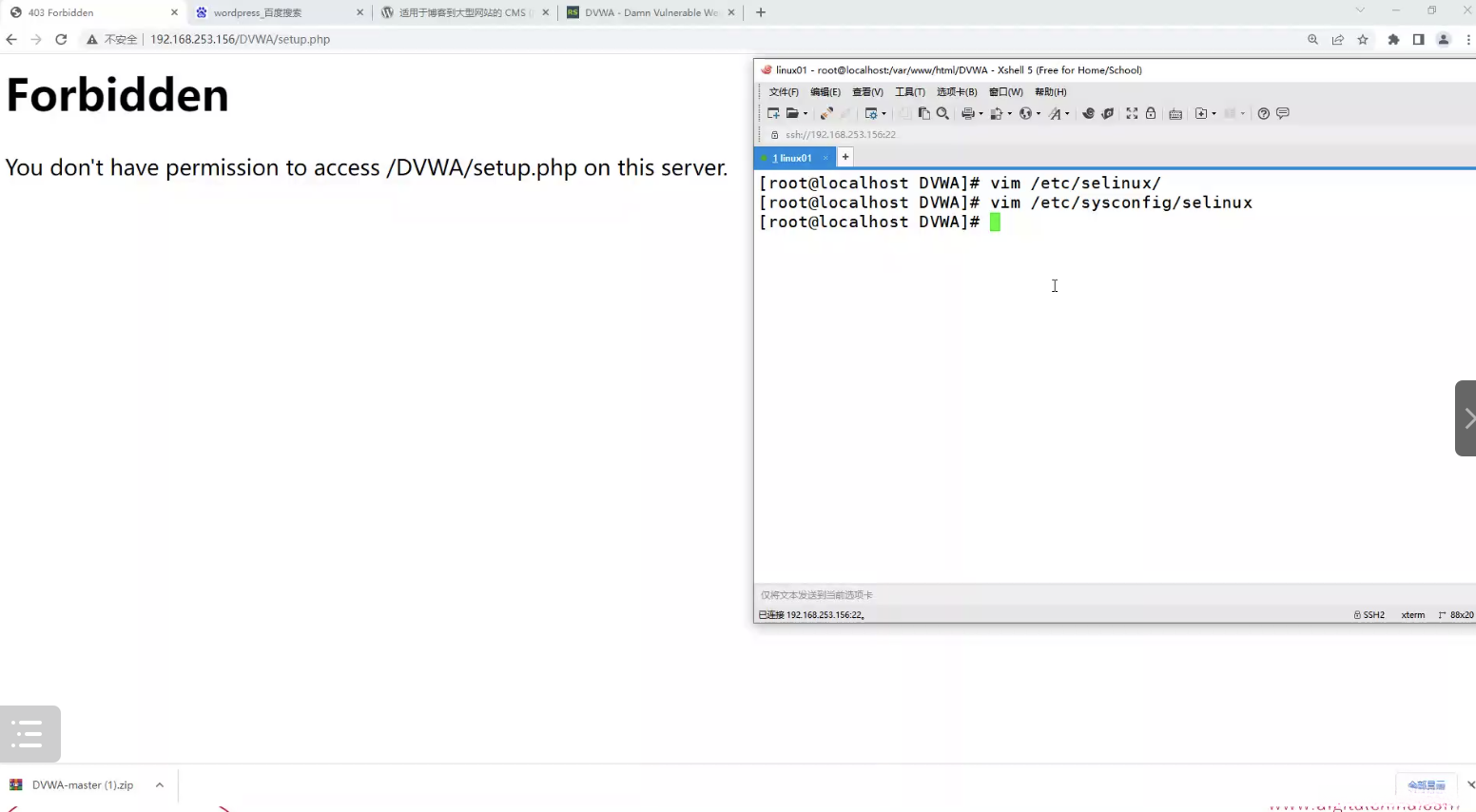Click the Xshell address bar ssh://192.168.253.156:22

(x=841, y=135)
